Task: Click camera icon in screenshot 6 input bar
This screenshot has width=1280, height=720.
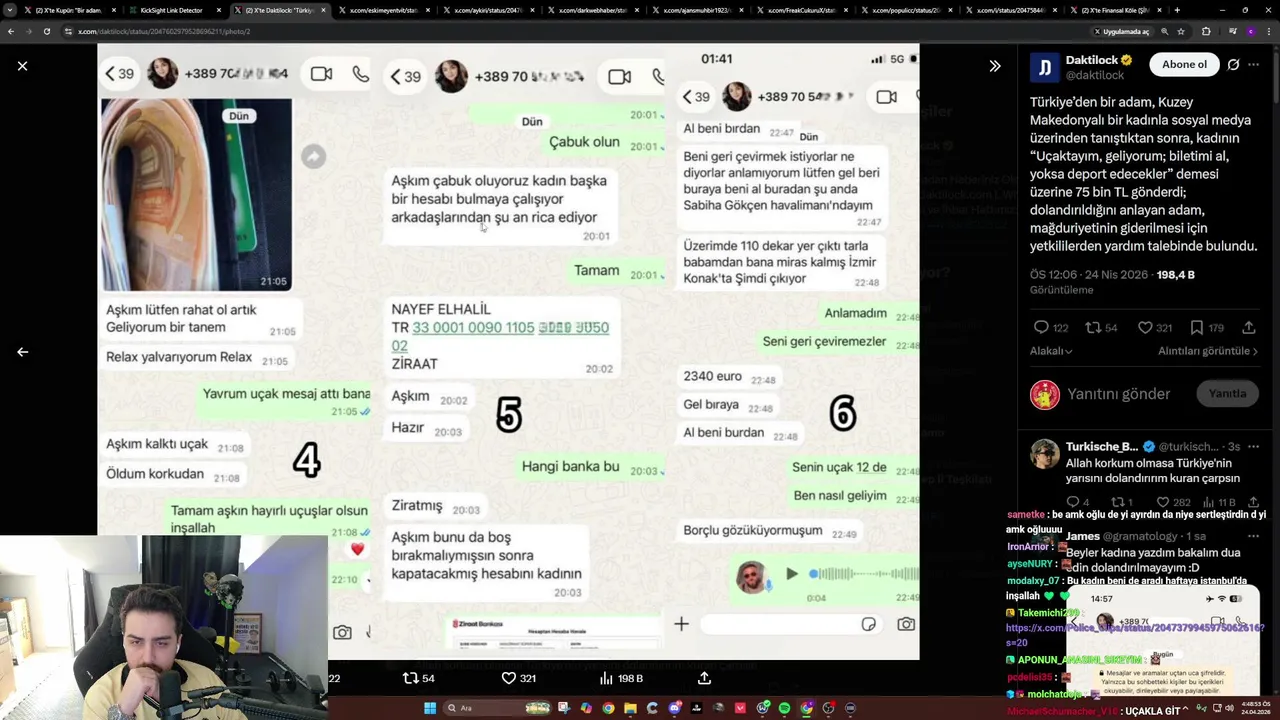Action: click(906, 624)
